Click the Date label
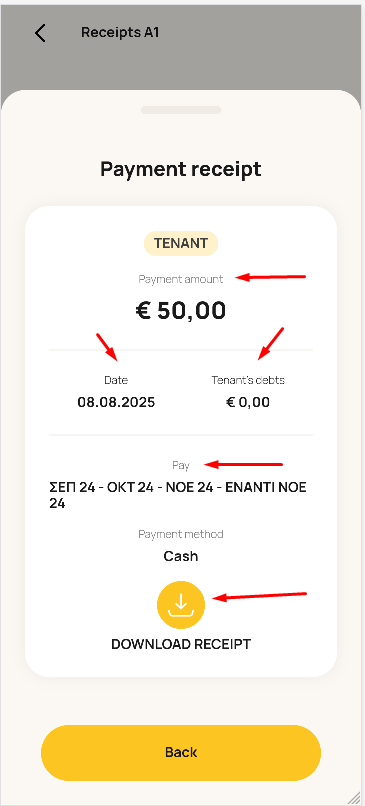 click(x=116, y=380)
